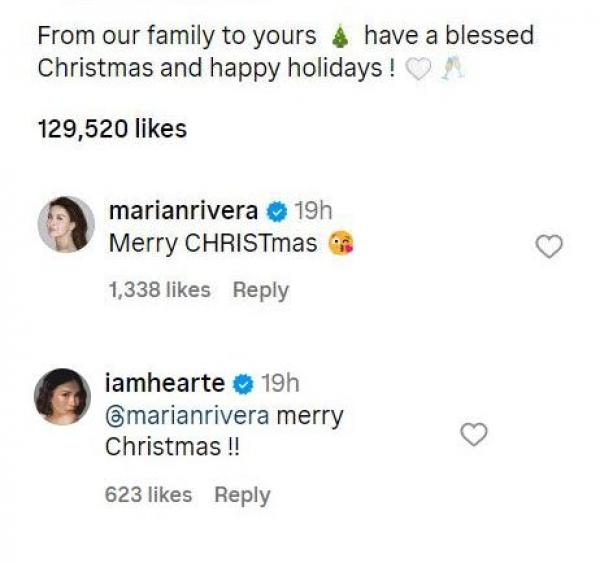This screenshot has width=600, height=563.
Task: Click the Christmas tree emoji in caption
Action: (x=339, y=37)
